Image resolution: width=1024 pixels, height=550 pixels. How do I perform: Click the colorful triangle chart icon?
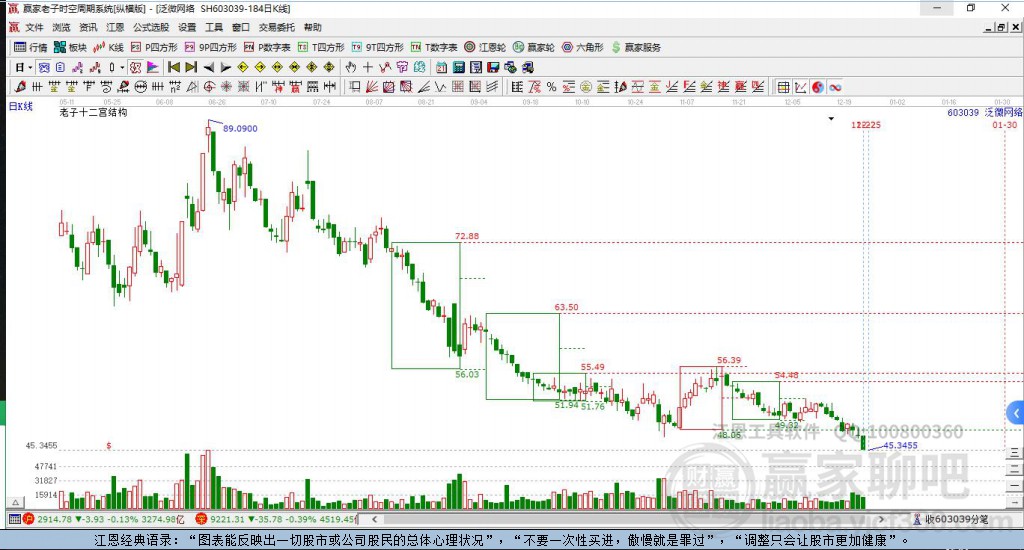tap(152, 67)
